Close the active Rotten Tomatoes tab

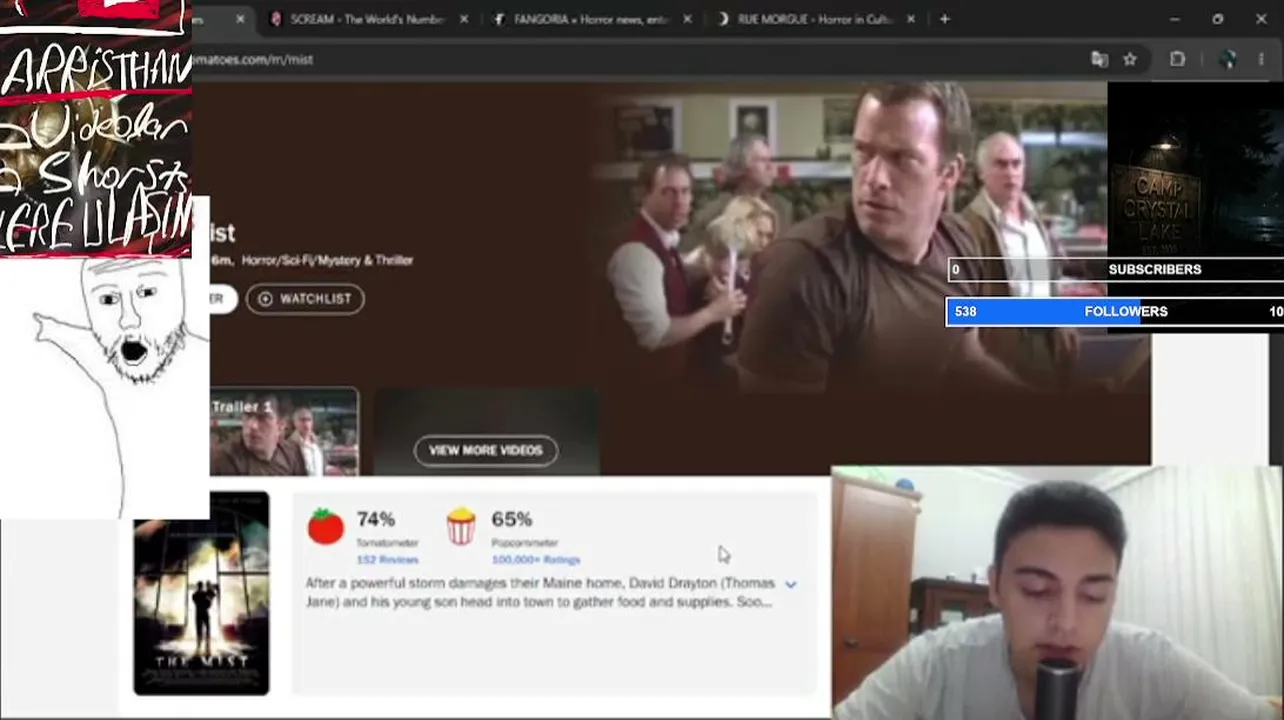click(240, 19)
